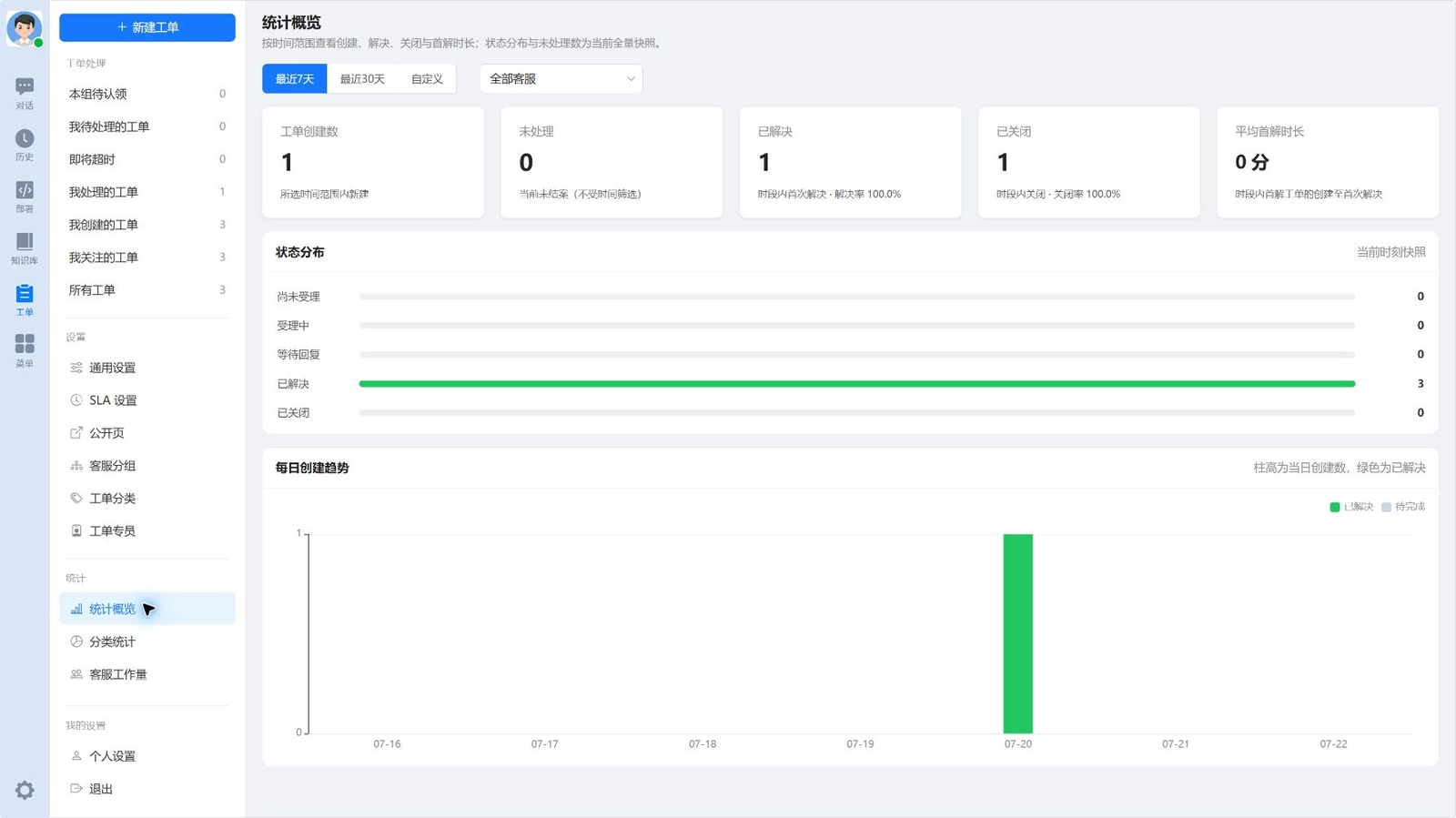
Task: Select the 最近7天 tab
Action: (x=295, y=78)
